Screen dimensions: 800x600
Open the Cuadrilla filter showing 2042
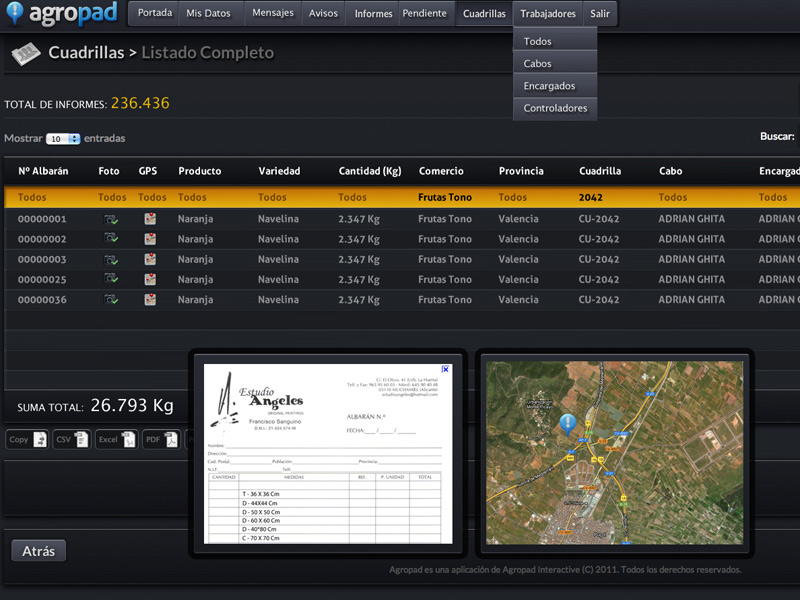coord(590,198)
